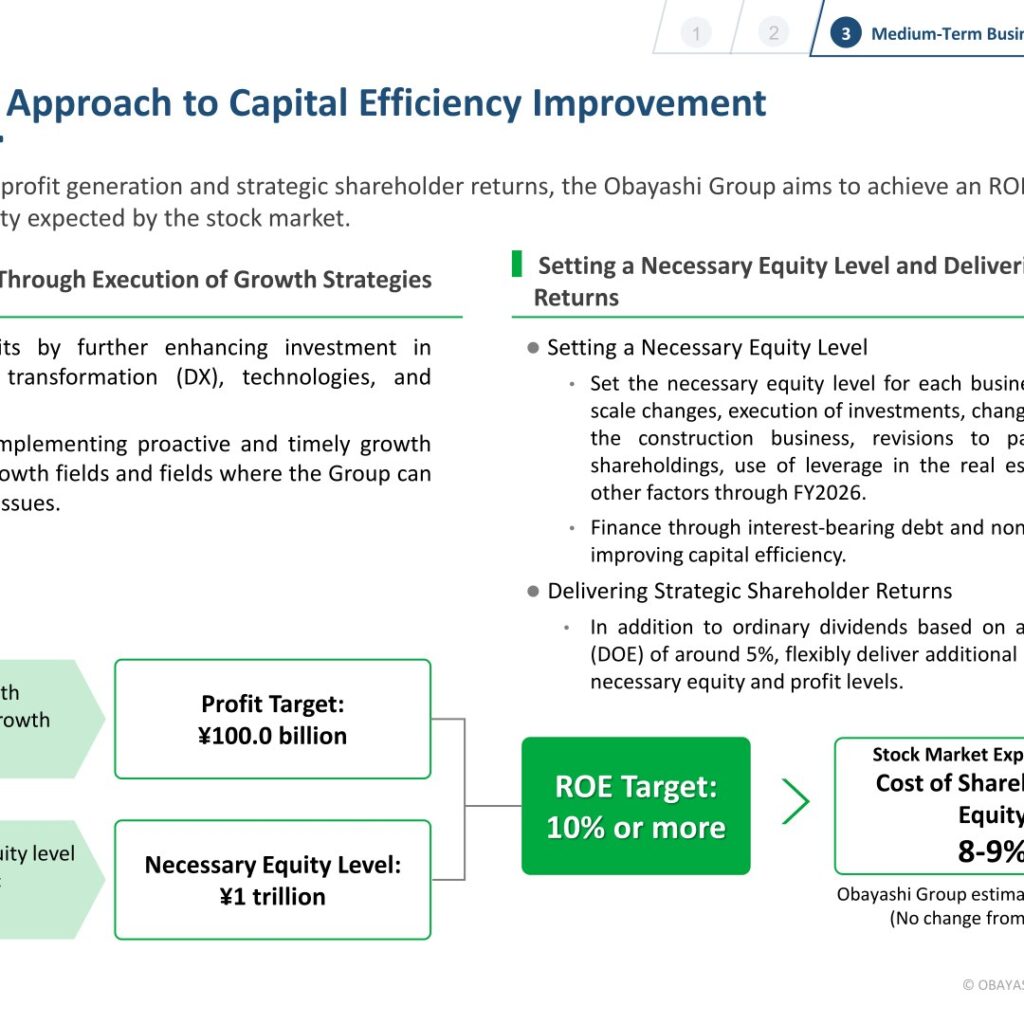Click the 'Profit Target: ¥100.0 billion' box
The height and width of the screenshot is (1024, 1024).
click(272, 719)
